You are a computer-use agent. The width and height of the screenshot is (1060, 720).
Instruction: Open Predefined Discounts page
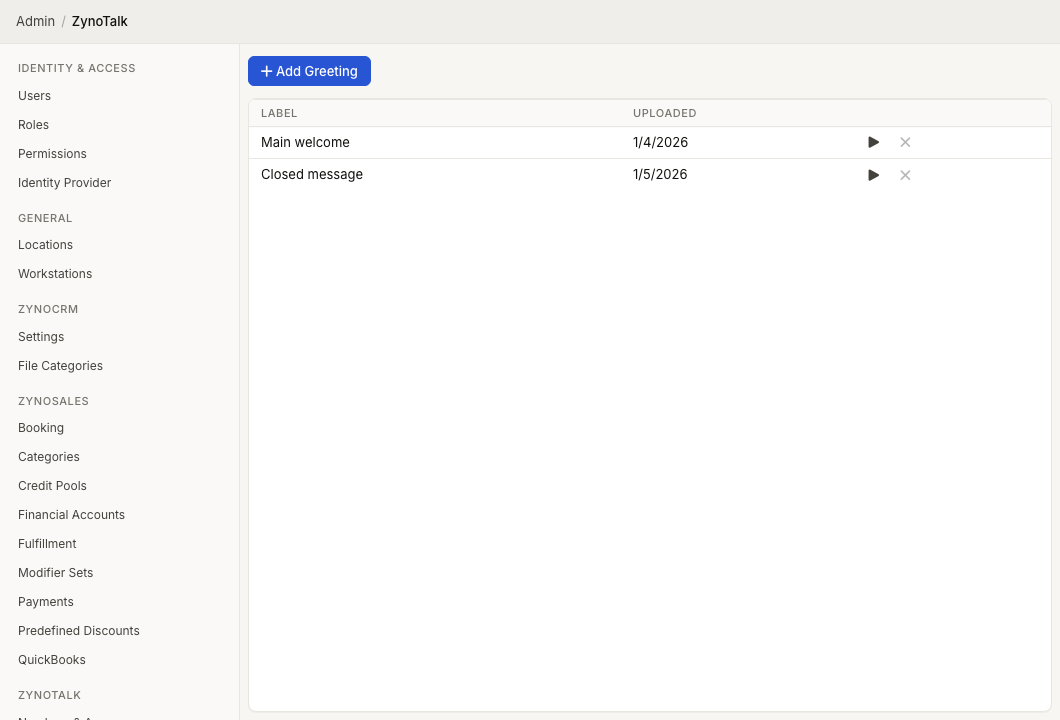pos(78,631)
